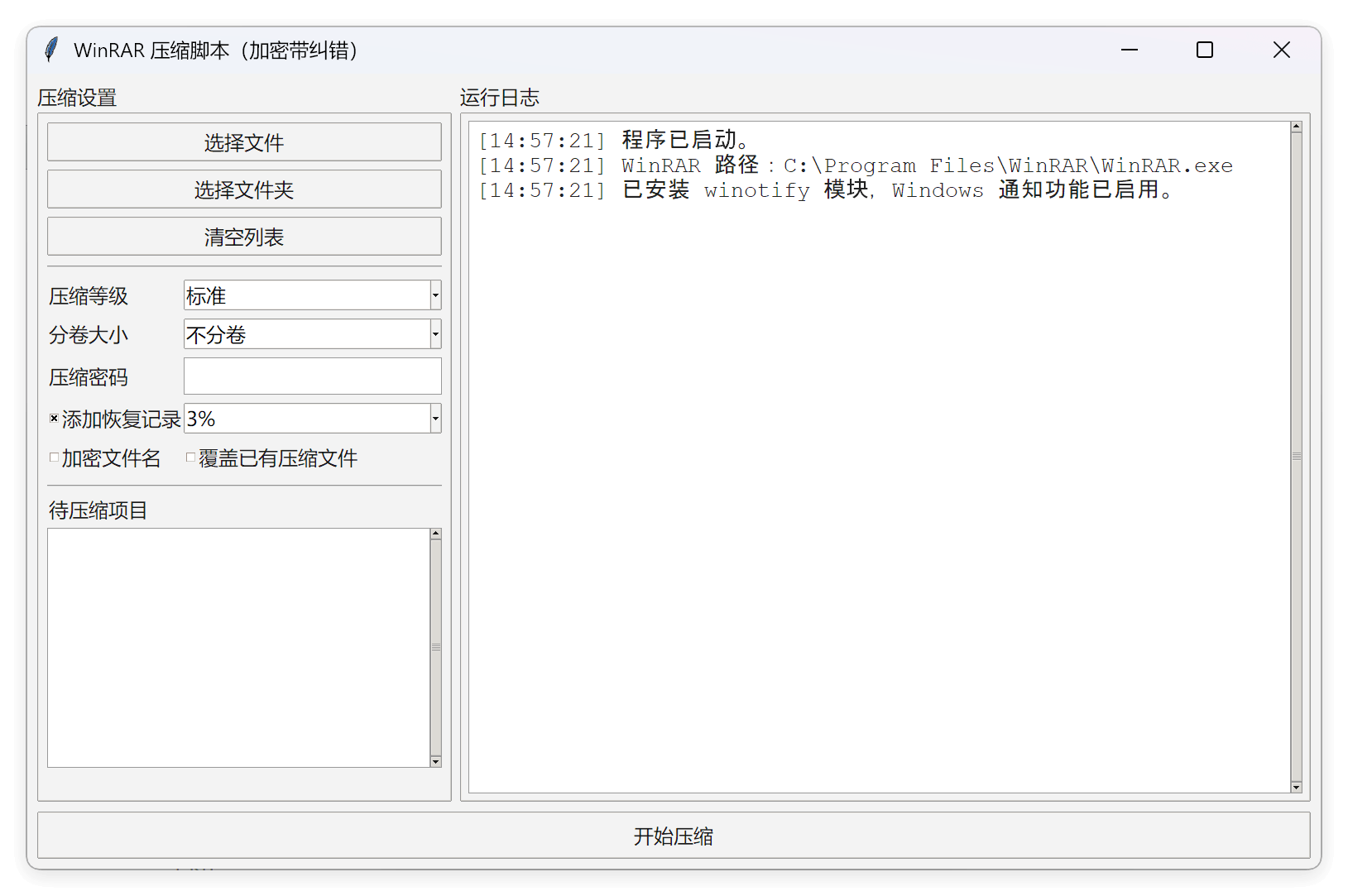This screenshot has width=1348, height=896.
Task: Click the up arrow of the 待压缩项目 list scrollbar
Action: point(435,534)
